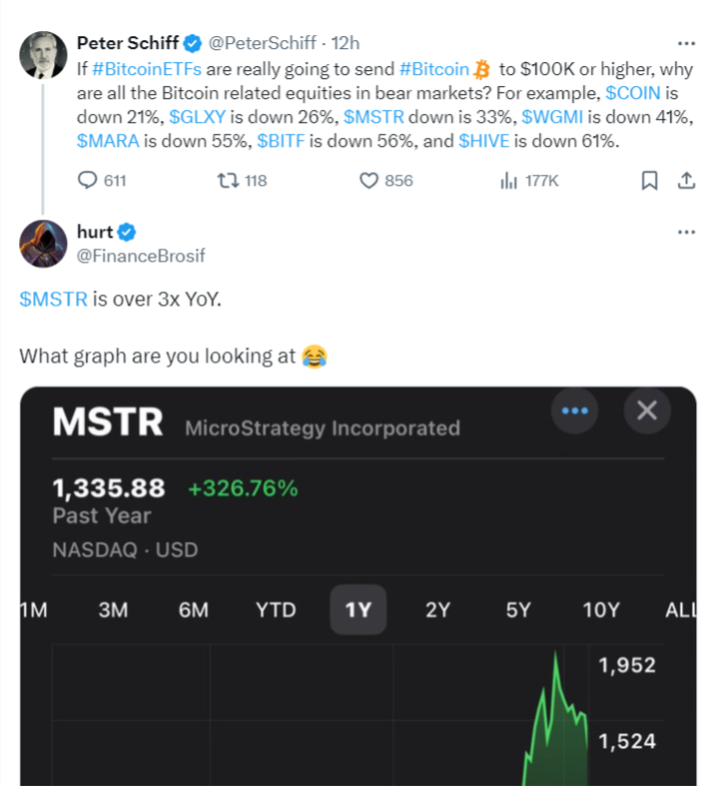Open replies on Peter Schiff's tweet
717x786 pixels.
102,180
